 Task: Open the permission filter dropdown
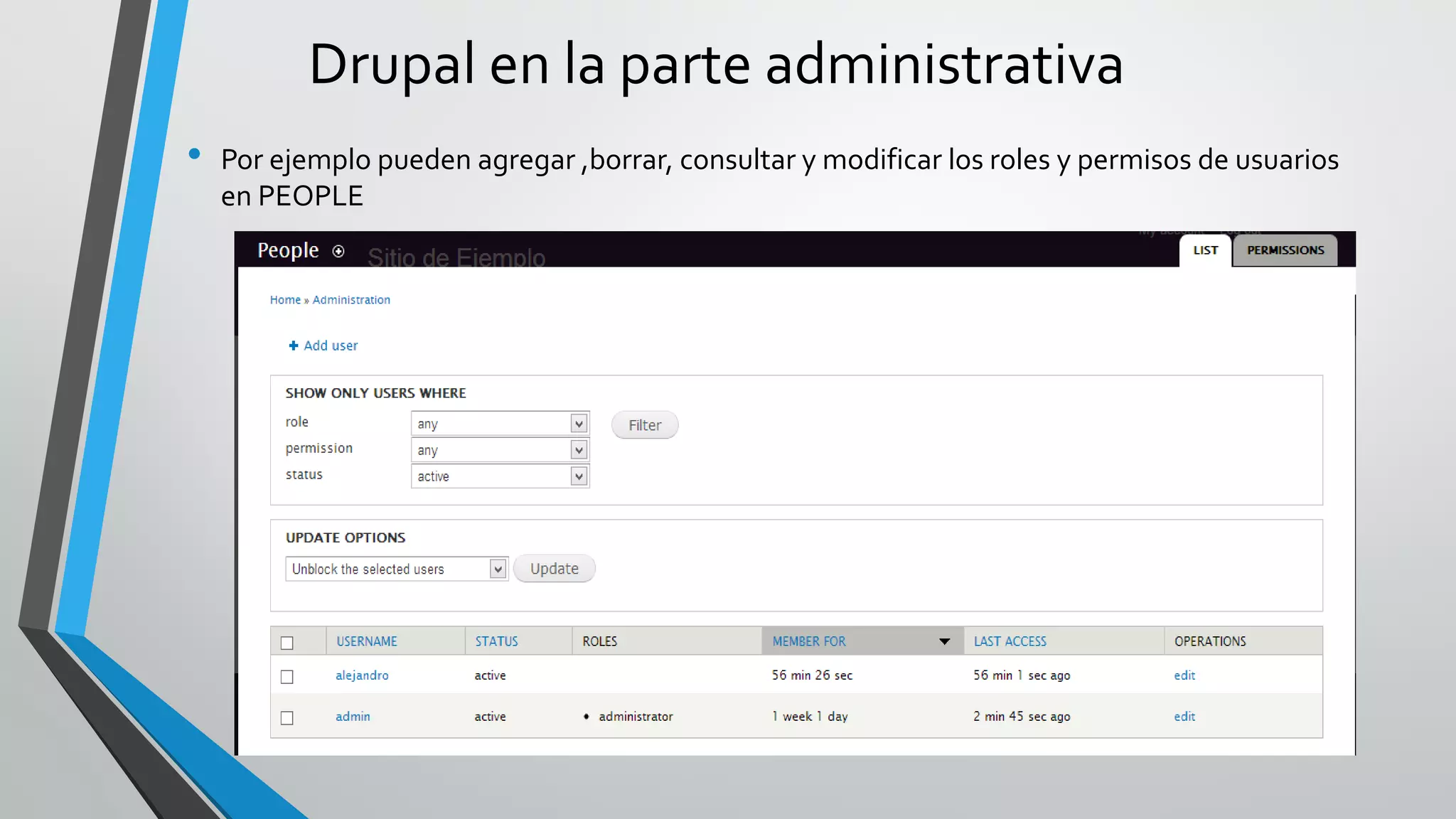[500, 450]
